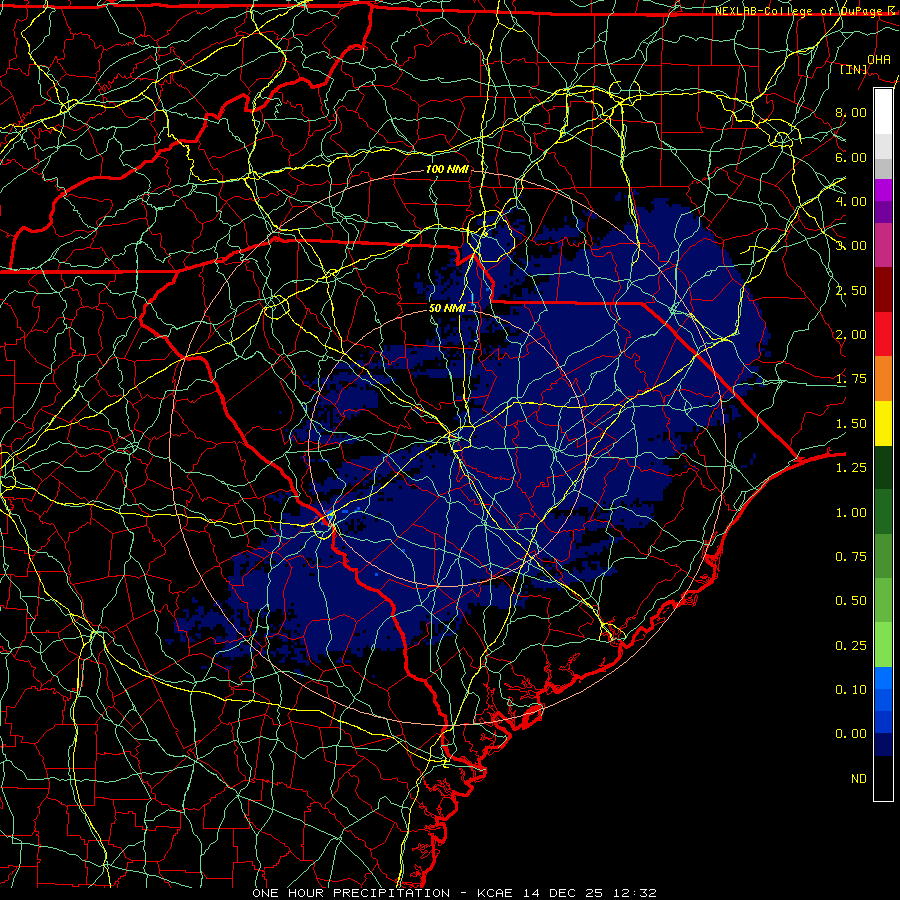Click the '0.75' scale label
Viewport: 900px width, 900px height.
tap(851, 557)
